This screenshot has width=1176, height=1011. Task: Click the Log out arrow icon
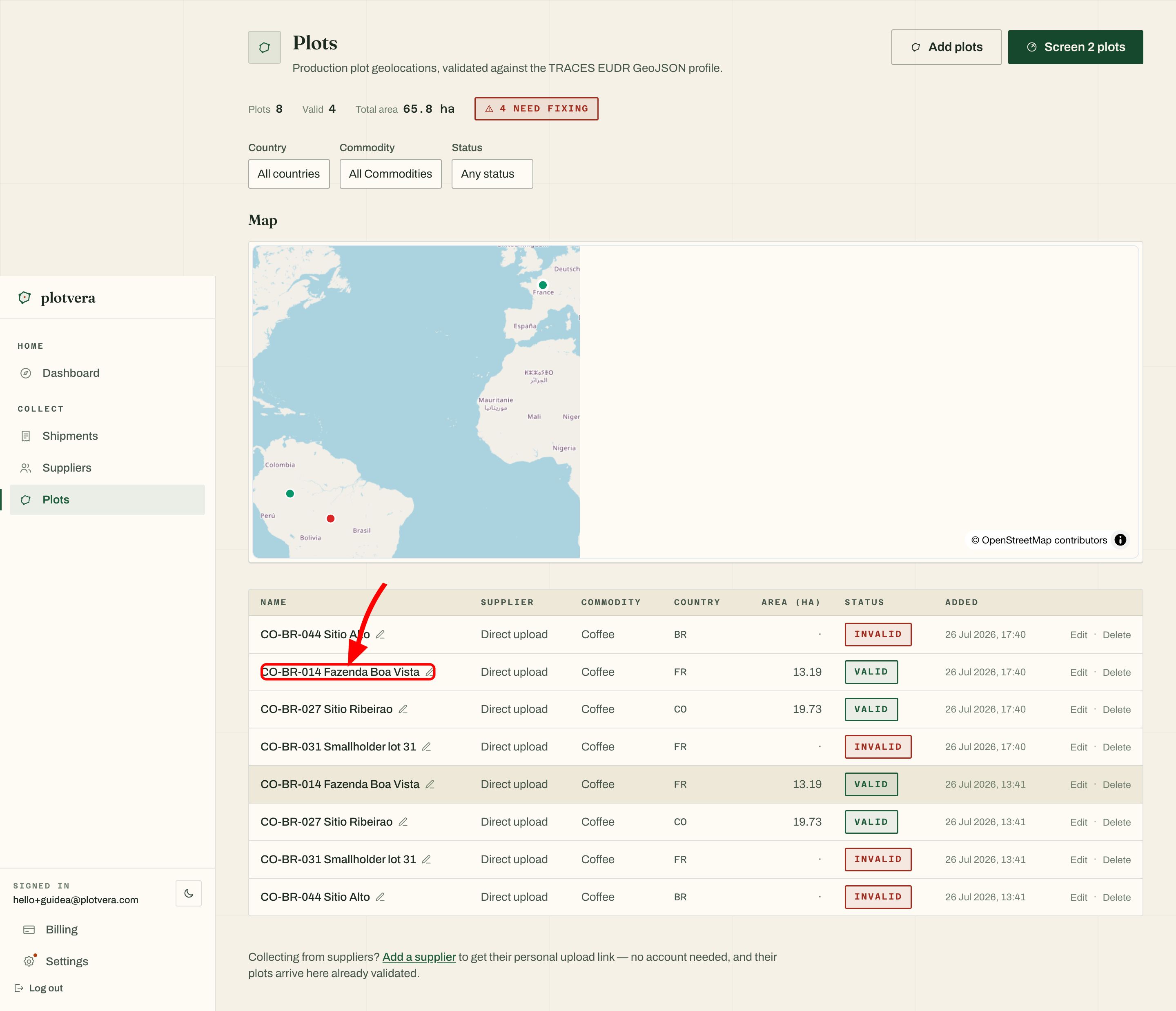[19, 988]
